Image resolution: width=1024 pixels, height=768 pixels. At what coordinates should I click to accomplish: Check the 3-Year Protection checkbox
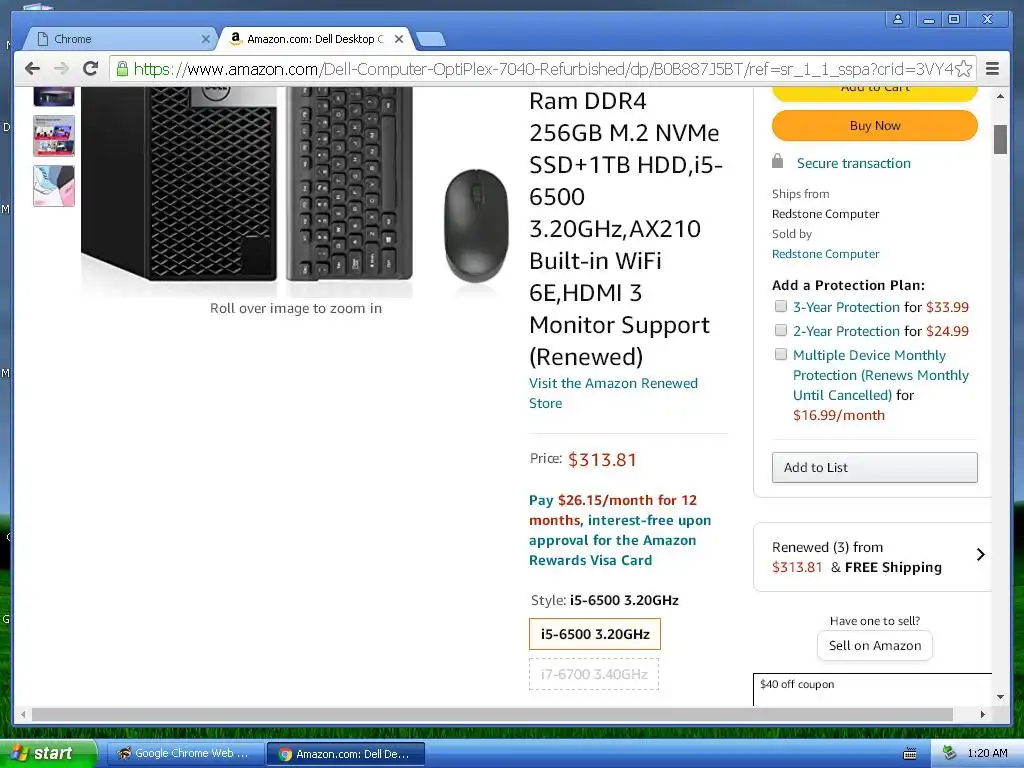click(x=780, y=306)
